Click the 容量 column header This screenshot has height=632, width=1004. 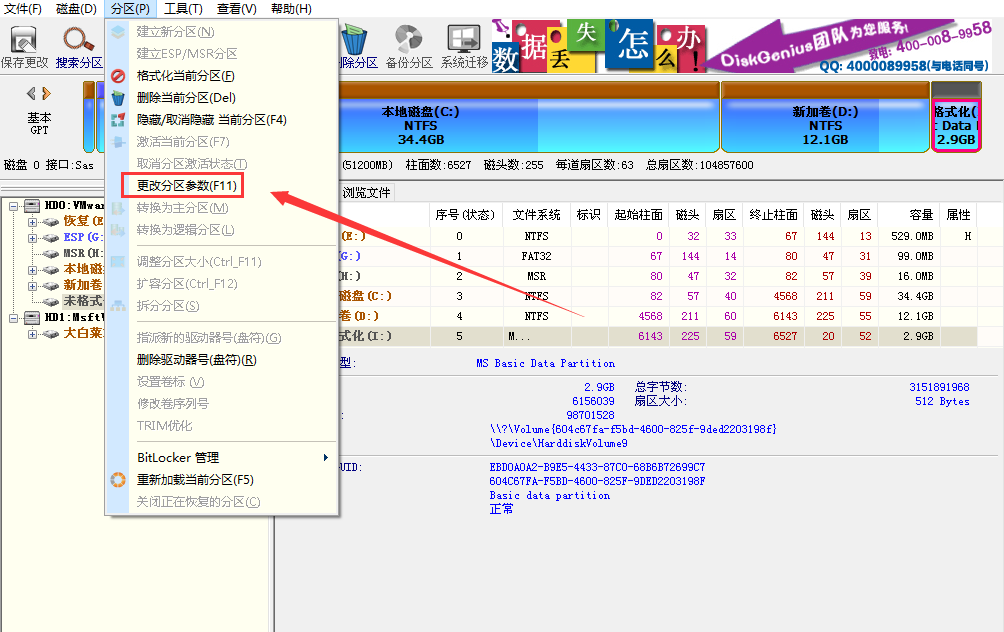pos(907,215)
